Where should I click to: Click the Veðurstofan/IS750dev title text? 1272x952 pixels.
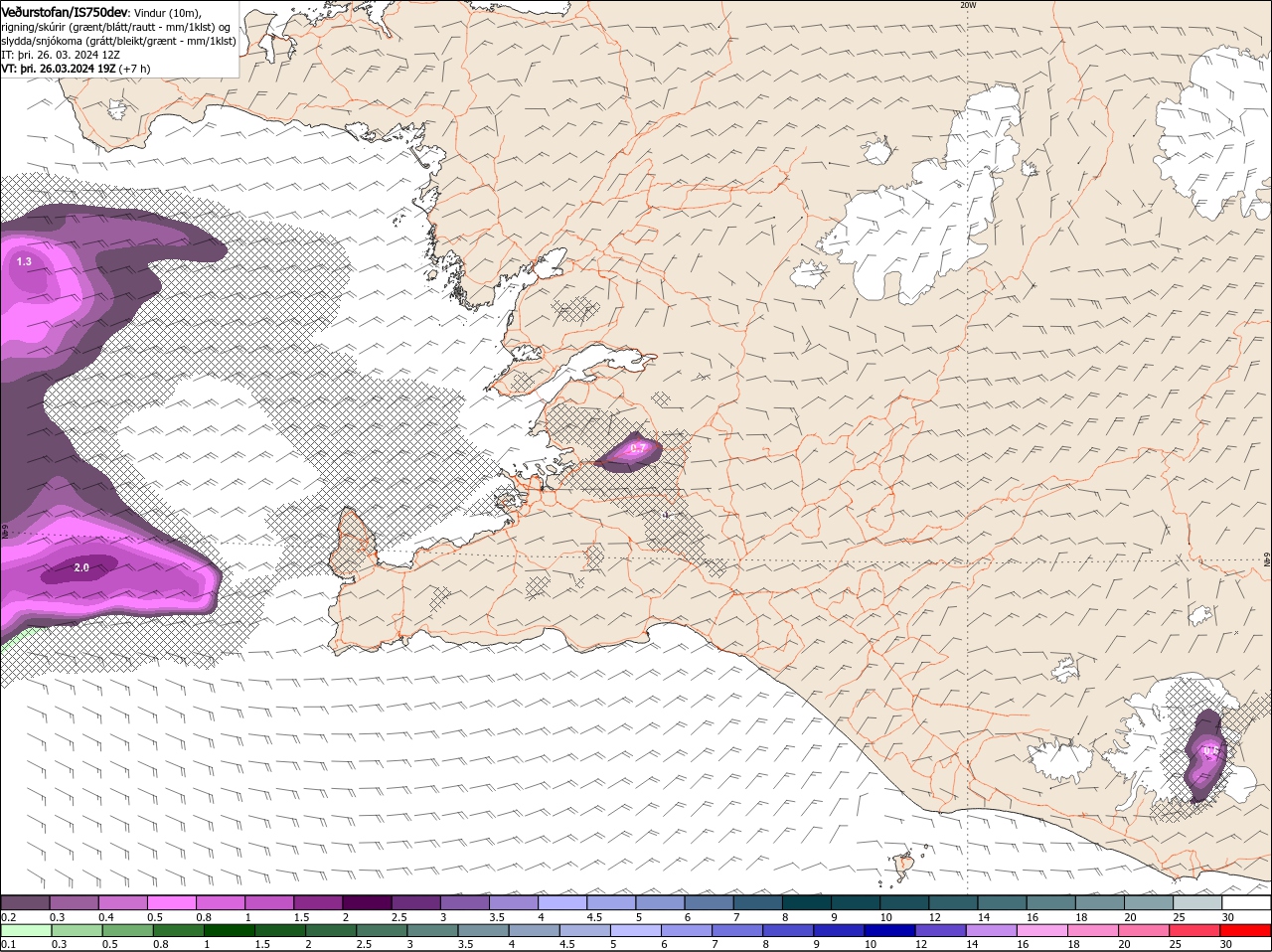click(x=65, y=11)
